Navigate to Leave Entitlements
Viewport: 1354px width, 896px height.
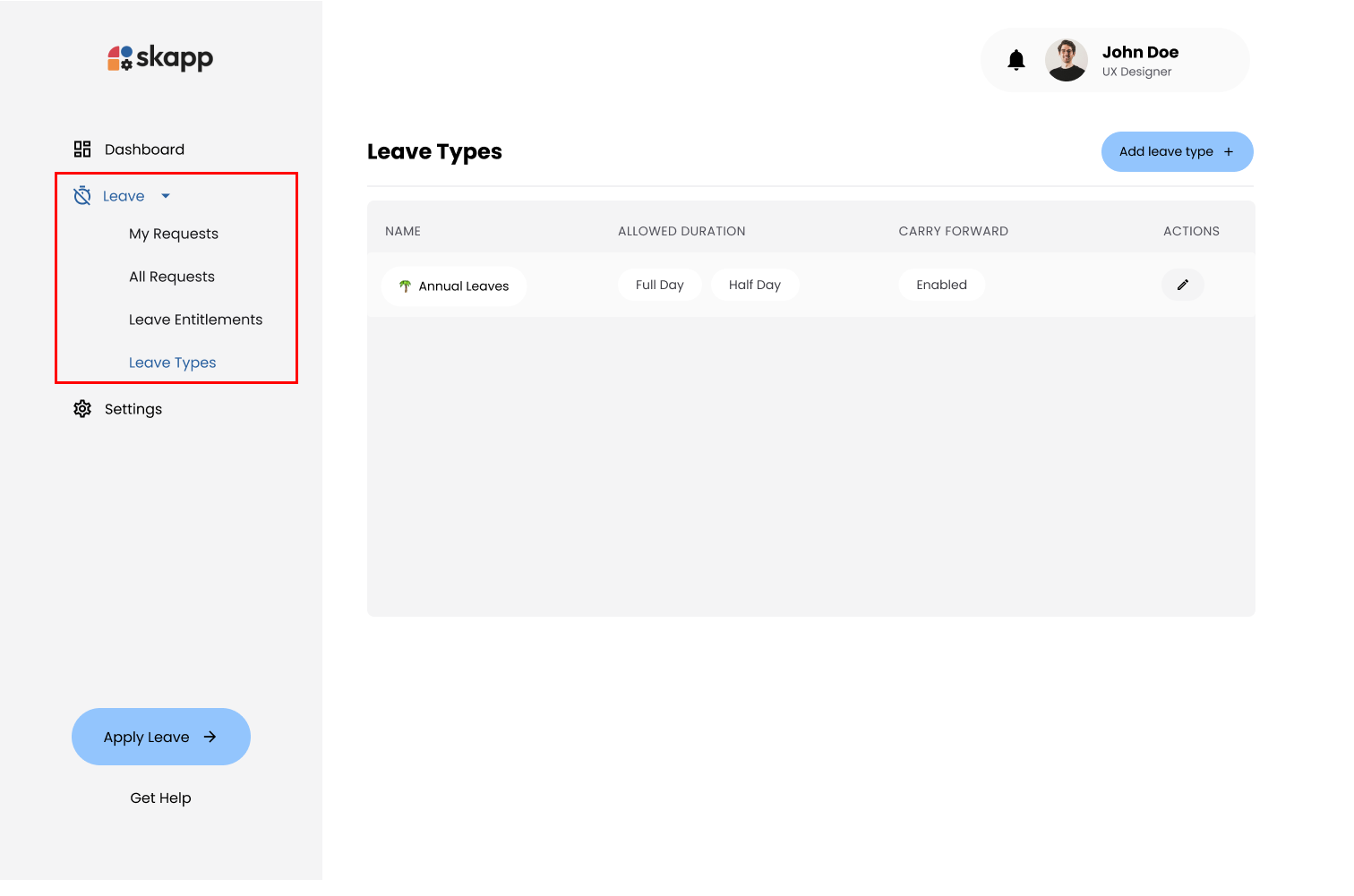coord(196,320)
